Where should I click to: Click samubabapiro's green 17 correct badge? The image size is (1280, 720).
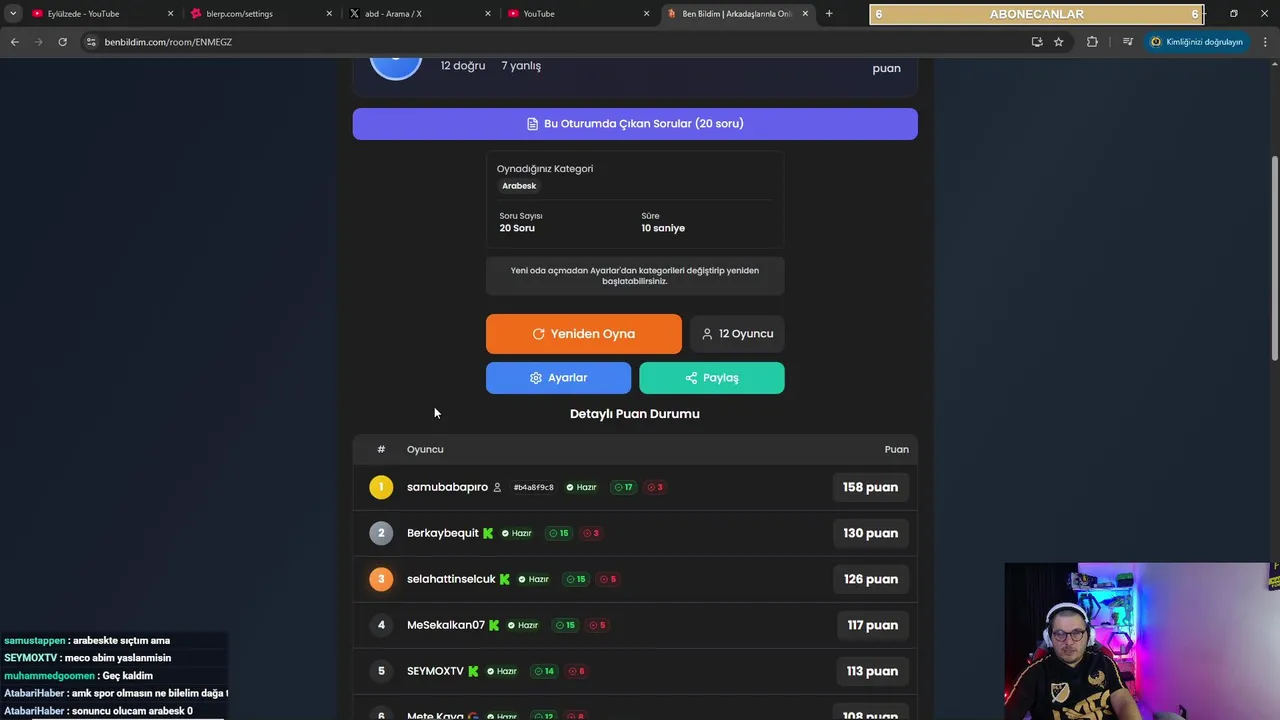pyautogui.click(x=623, y=487)
